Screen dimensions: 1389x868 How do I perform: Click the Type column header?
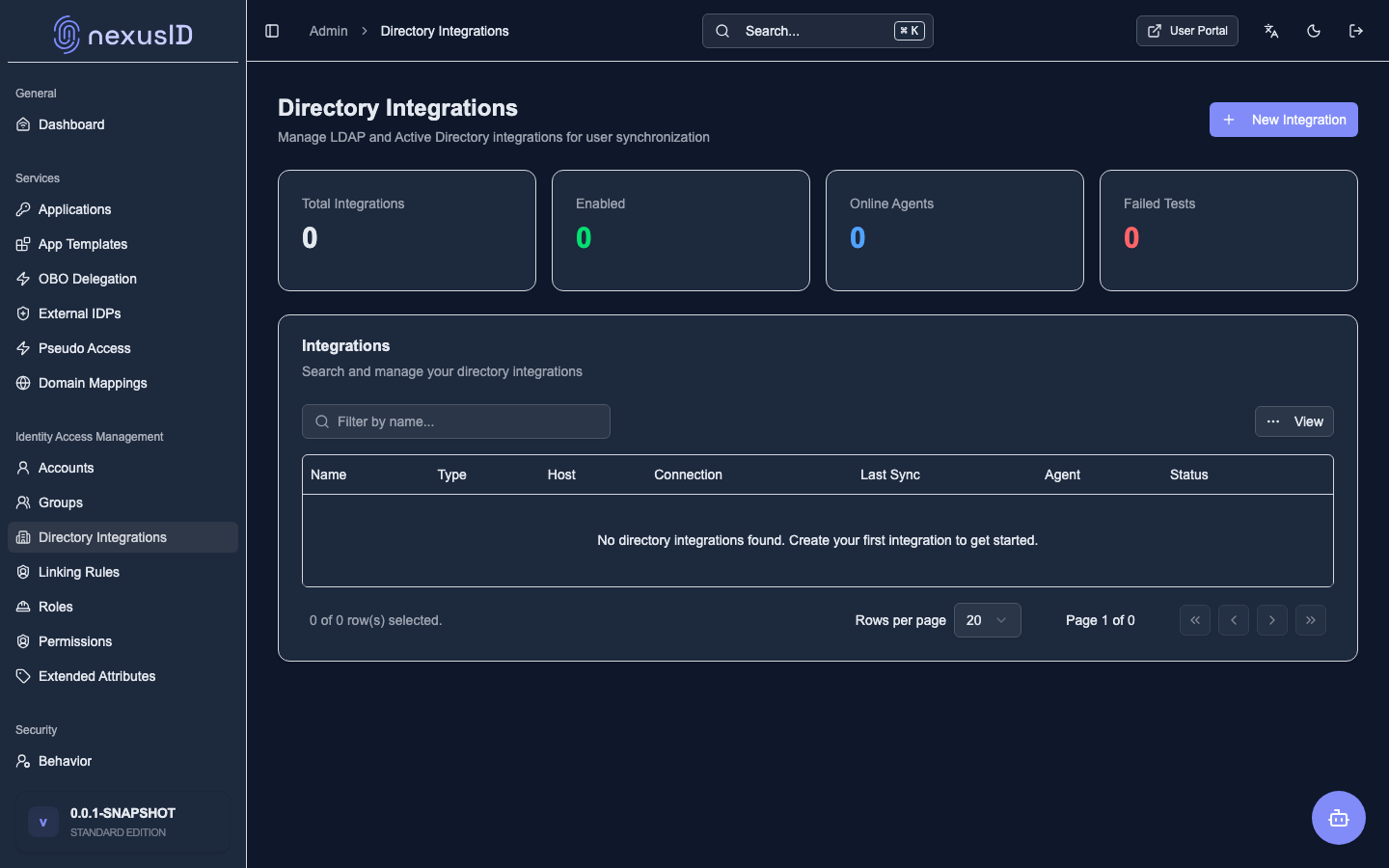coord(452,475)
